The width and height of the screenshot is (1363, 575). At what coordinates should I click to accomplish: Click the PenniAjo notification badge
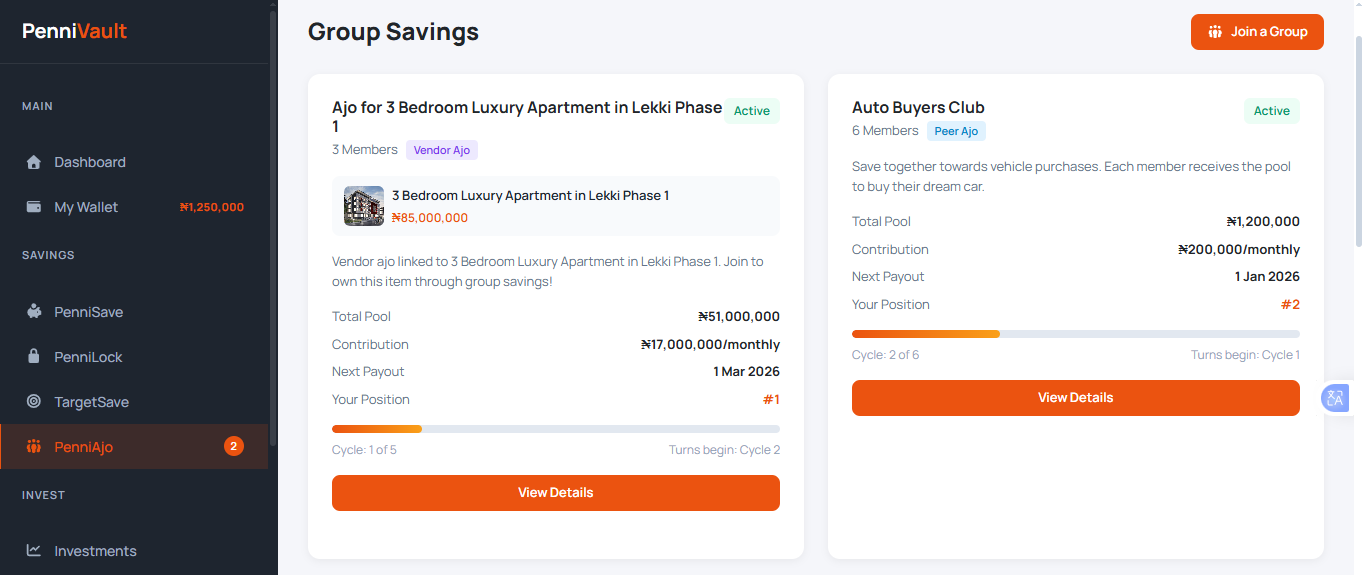[x=233, y=446]
